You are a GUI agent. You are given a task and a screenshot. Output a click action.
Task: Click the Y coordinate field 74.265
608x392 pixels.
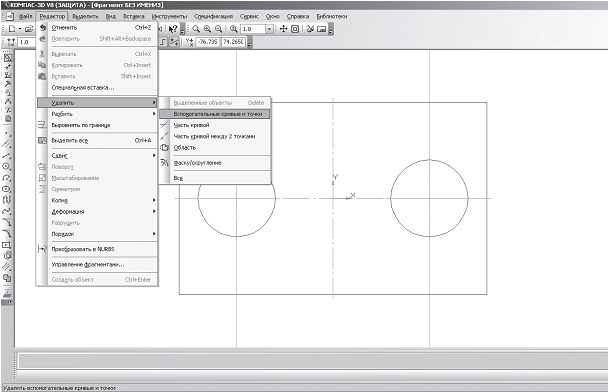tap(233, 42)
